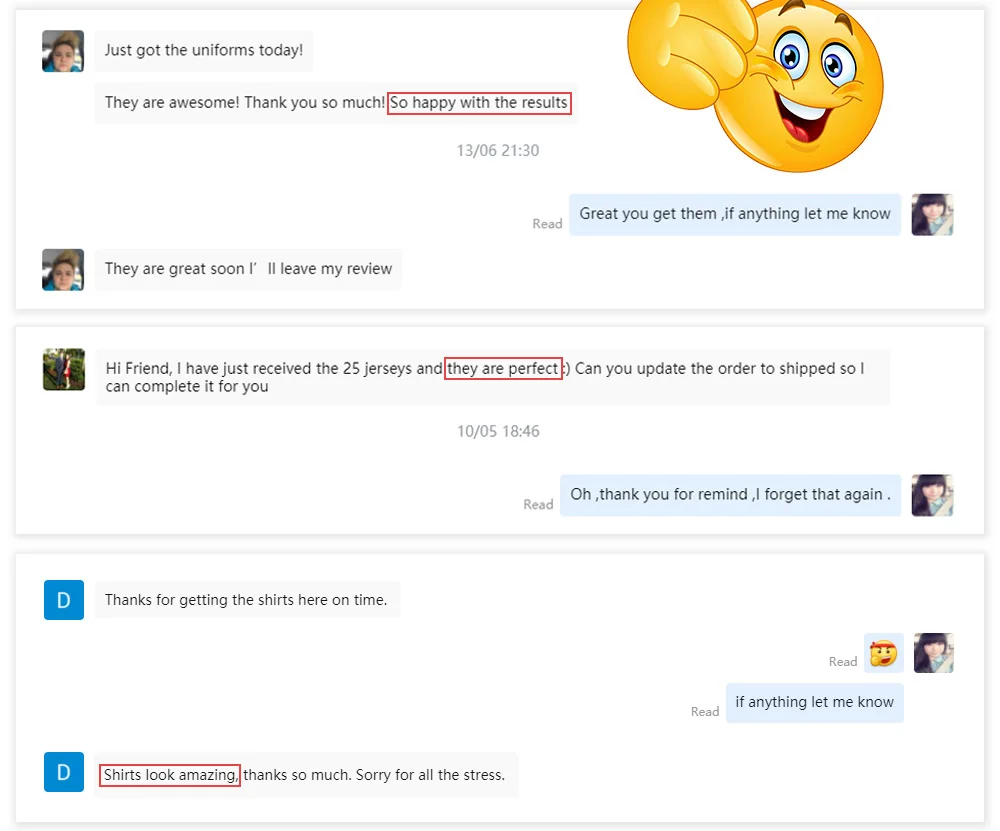This screenshot has height=831, width=1000.
Task: Open the blue D avatar beside "Thanks for getting the shirts"
Action: click(x=64, y=600)
